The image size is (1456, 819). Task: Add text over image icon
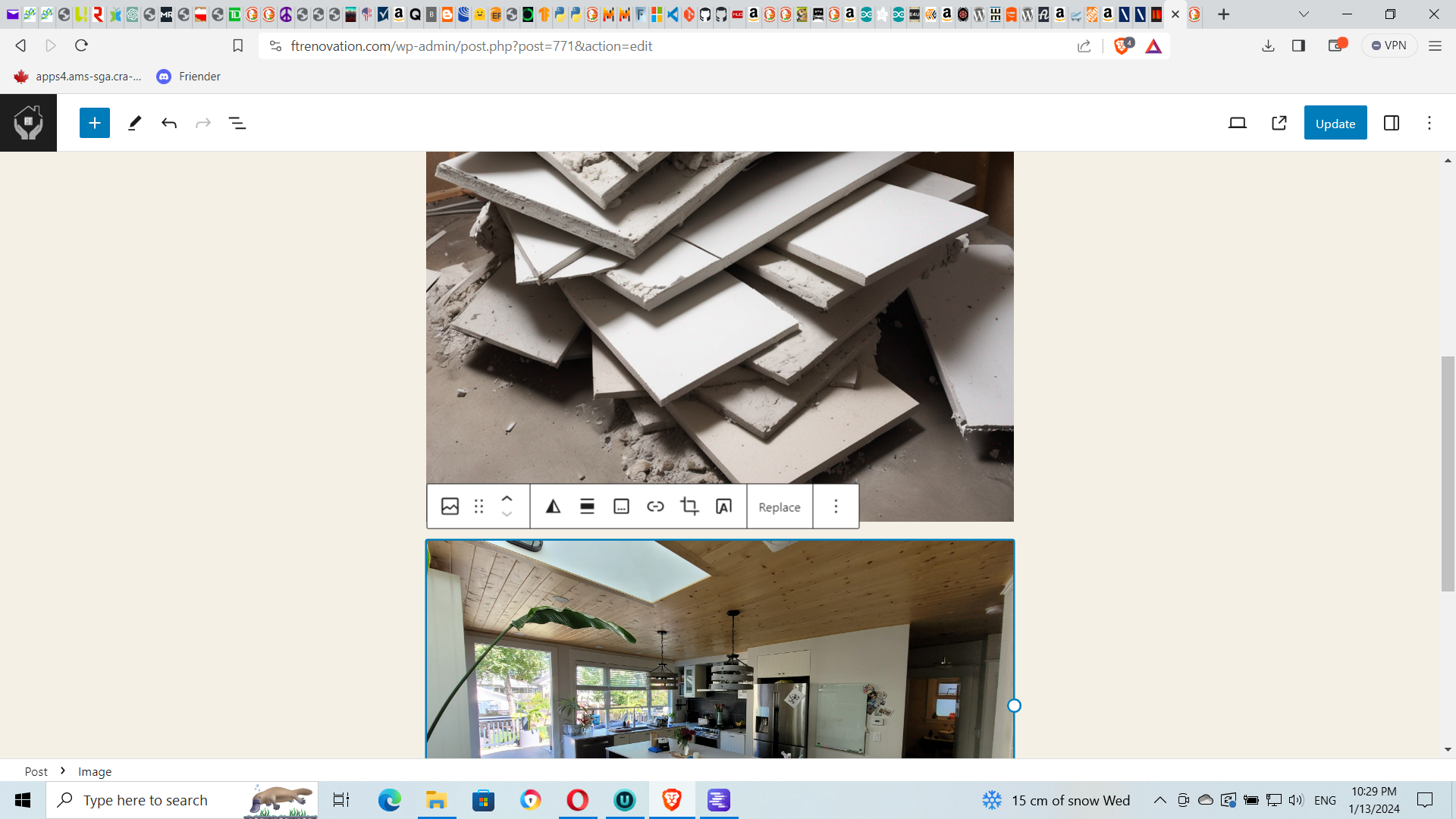coord(723,507)
